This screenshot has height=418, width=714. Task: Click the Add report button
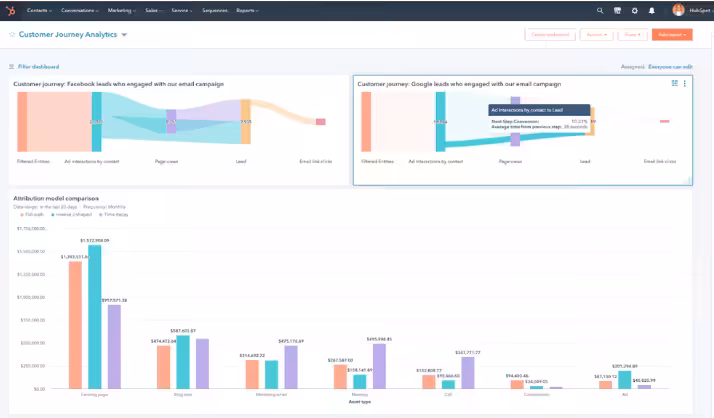coord(671,34)
